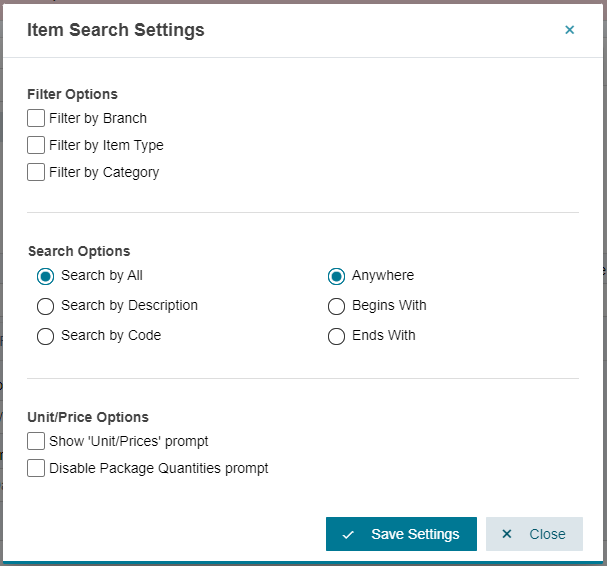
Task: Choose the Ends With radio option
Action: pyautogui.click(x=336, y=336)
